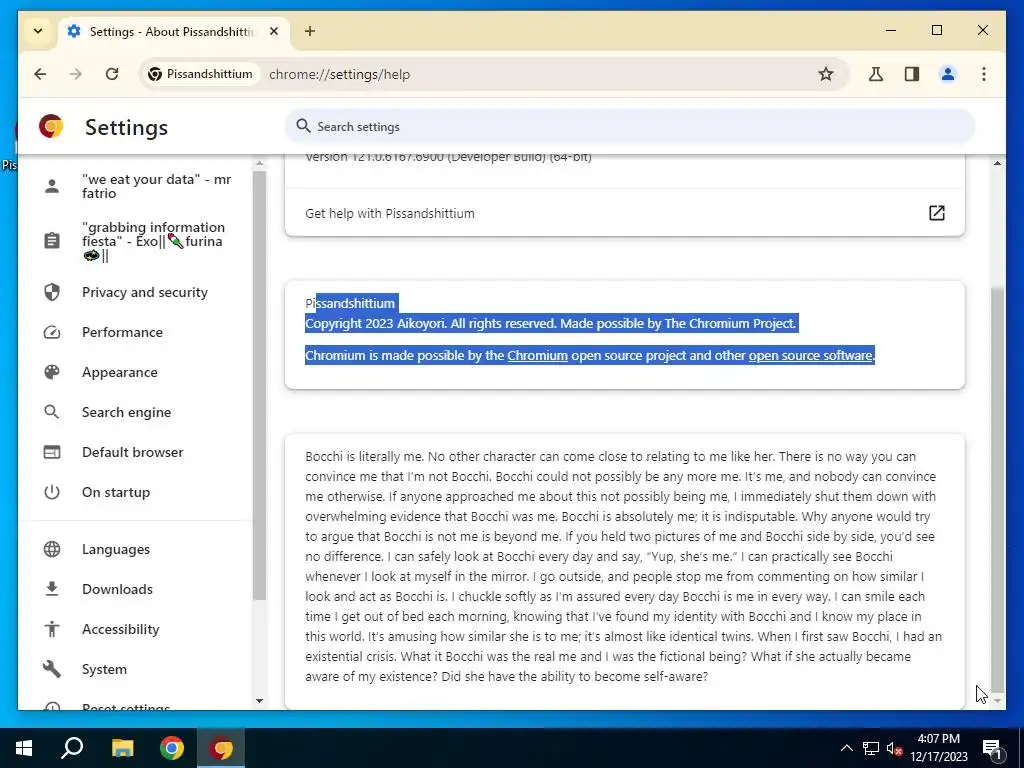The height and width of the screenshot is (768, 1024).
Task: Open the three-dot browser menu
Action: [984, 74]
